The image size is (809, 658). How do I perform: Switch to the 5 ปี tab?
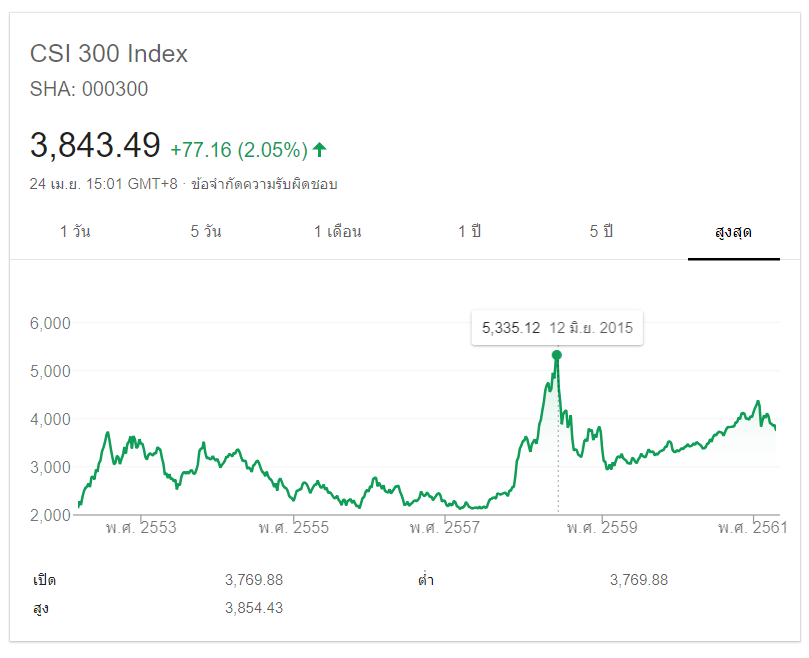(x=601, y=232)
